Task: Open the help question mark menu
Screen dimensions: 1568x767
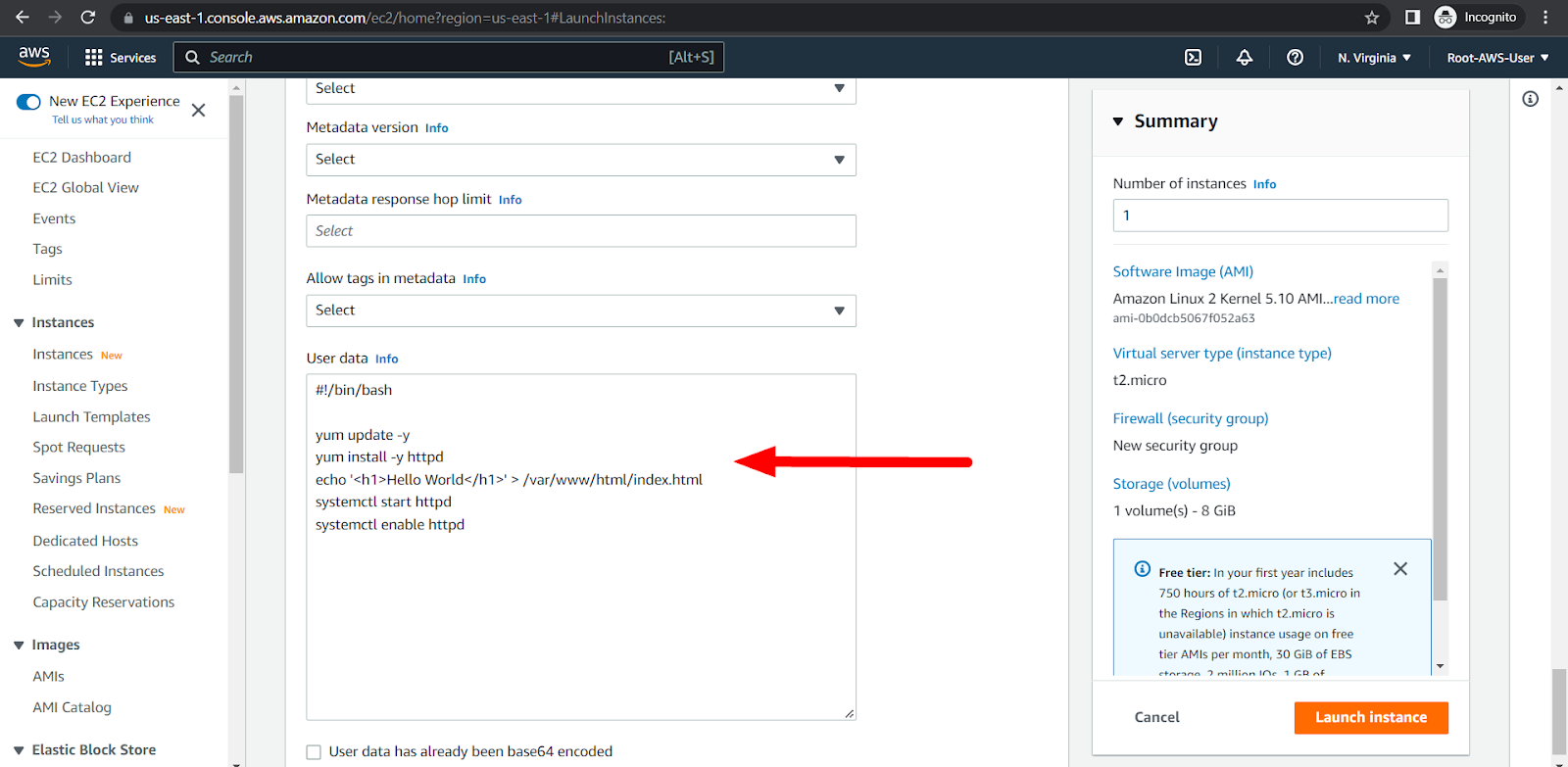Action: [1295, 58]
